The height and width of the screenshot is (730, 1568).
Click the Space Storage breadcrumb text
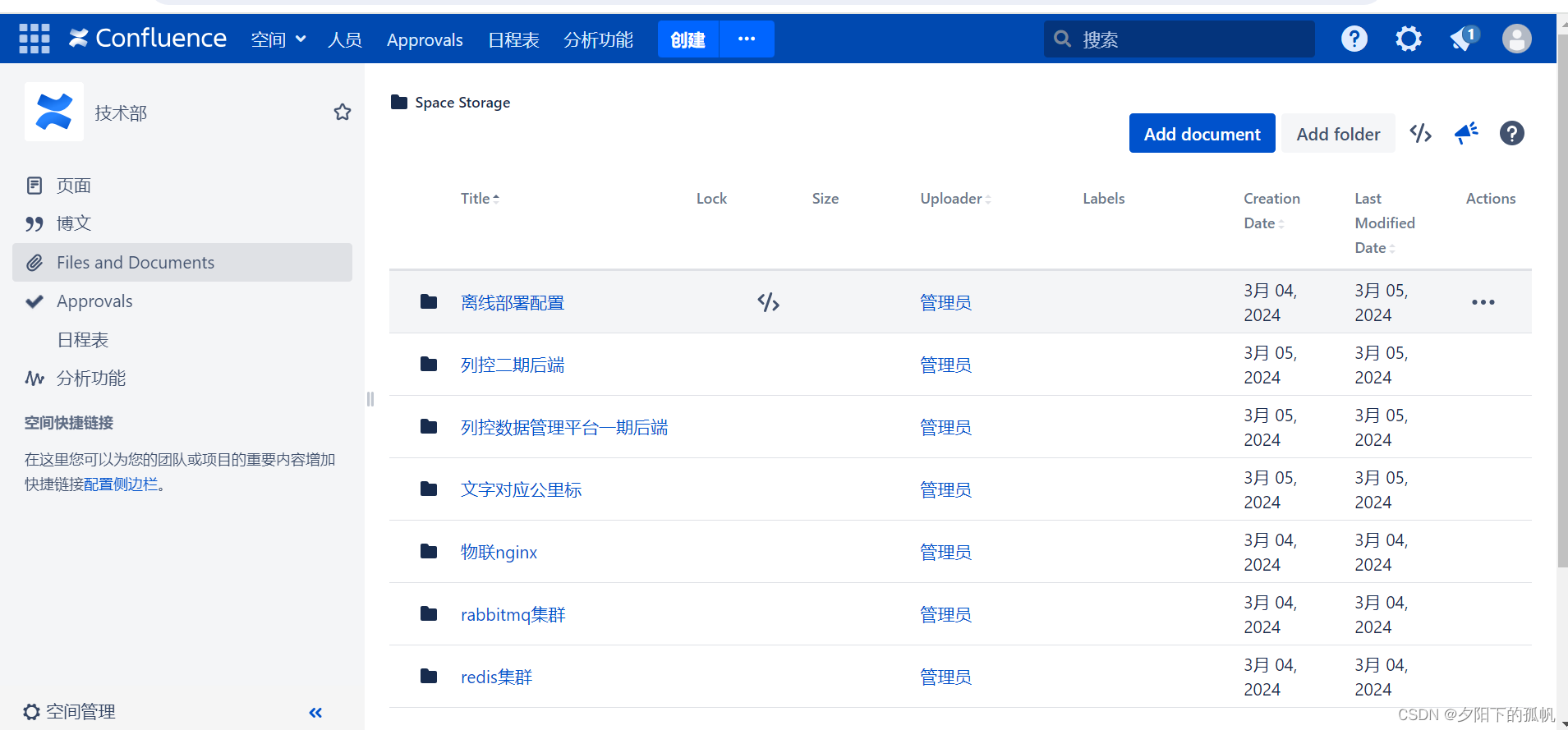point(462,102)
